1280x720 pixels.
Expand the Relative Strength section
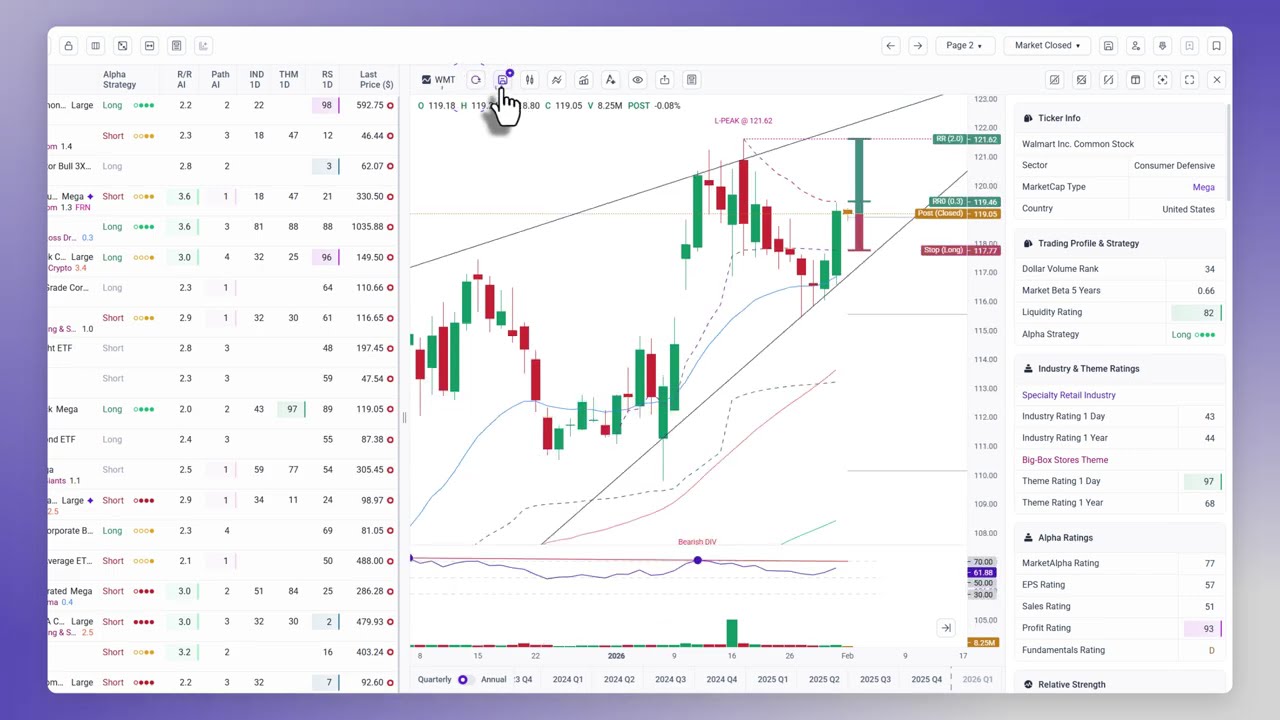pyautogui.click(x=1119, y=684)
